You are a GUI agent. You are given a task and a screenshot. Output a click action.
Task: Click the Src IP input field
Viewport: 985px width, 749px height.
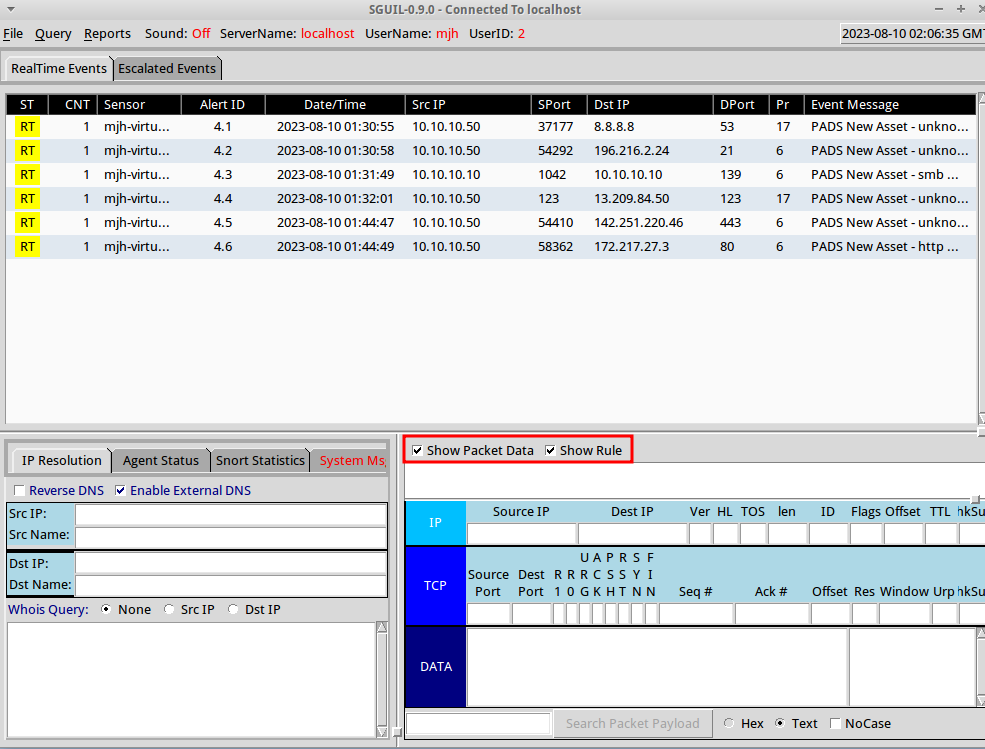(x=231, y=515)
